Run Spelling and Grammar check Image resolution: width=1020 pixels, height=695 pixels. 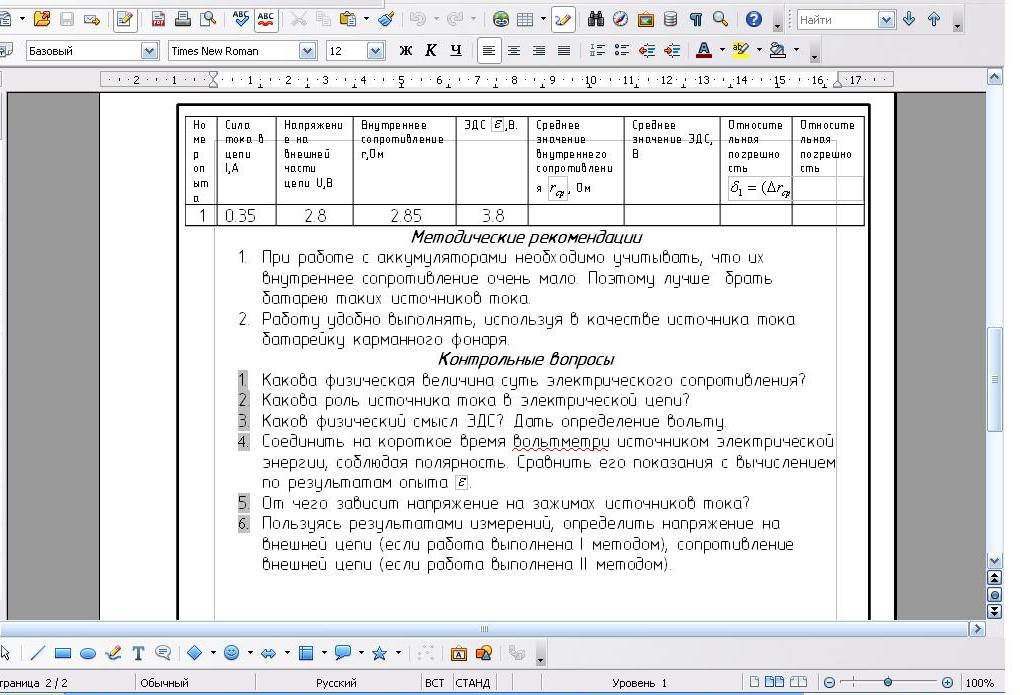pyautogui.click(x=240, y=20)
